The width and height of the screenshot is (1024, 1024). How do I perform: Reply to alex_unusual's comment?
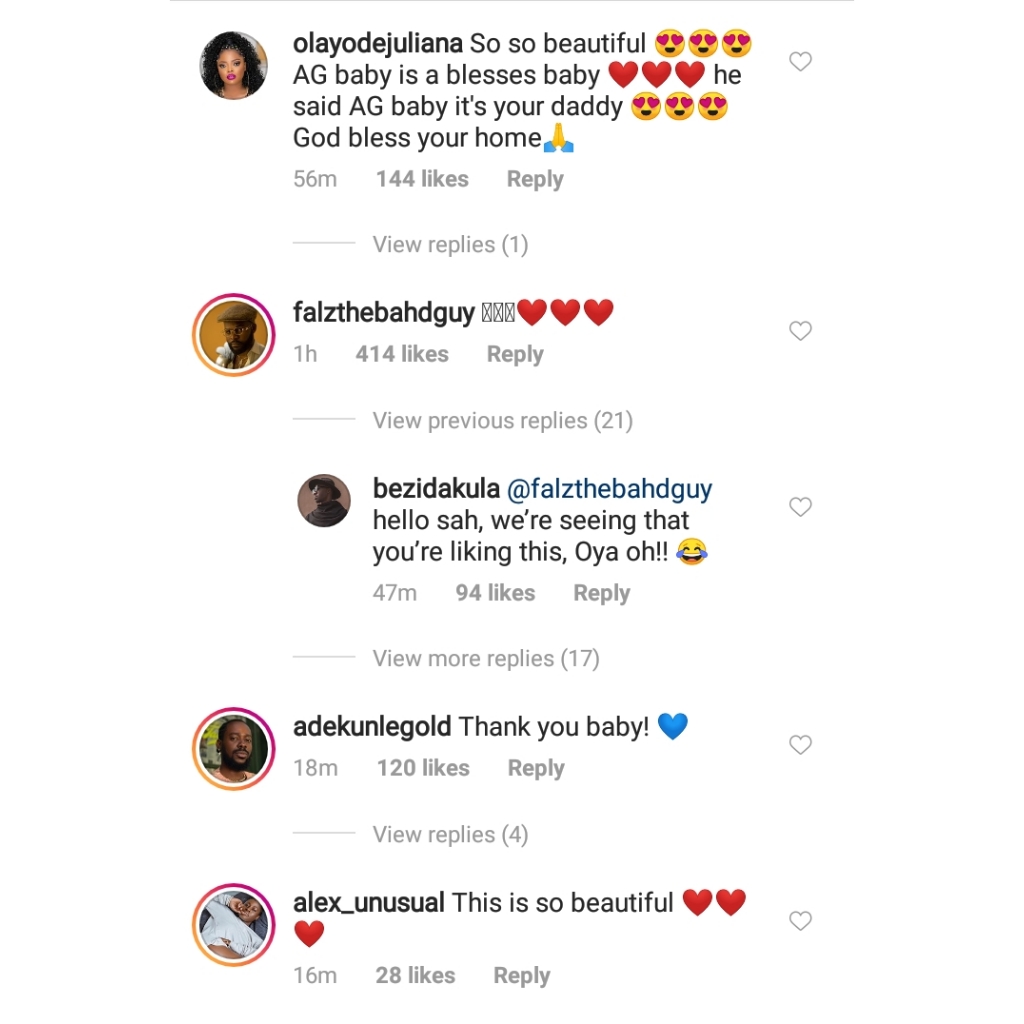pos(521,975)
